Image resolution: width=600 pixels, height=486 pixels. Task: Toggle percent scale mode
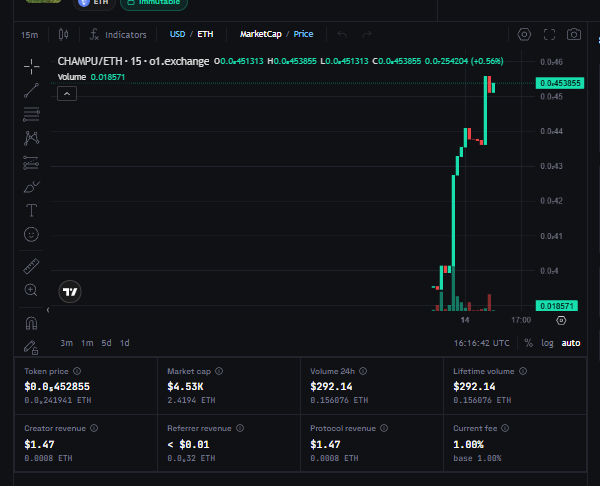pyautogui.click(x=528, y=343)
